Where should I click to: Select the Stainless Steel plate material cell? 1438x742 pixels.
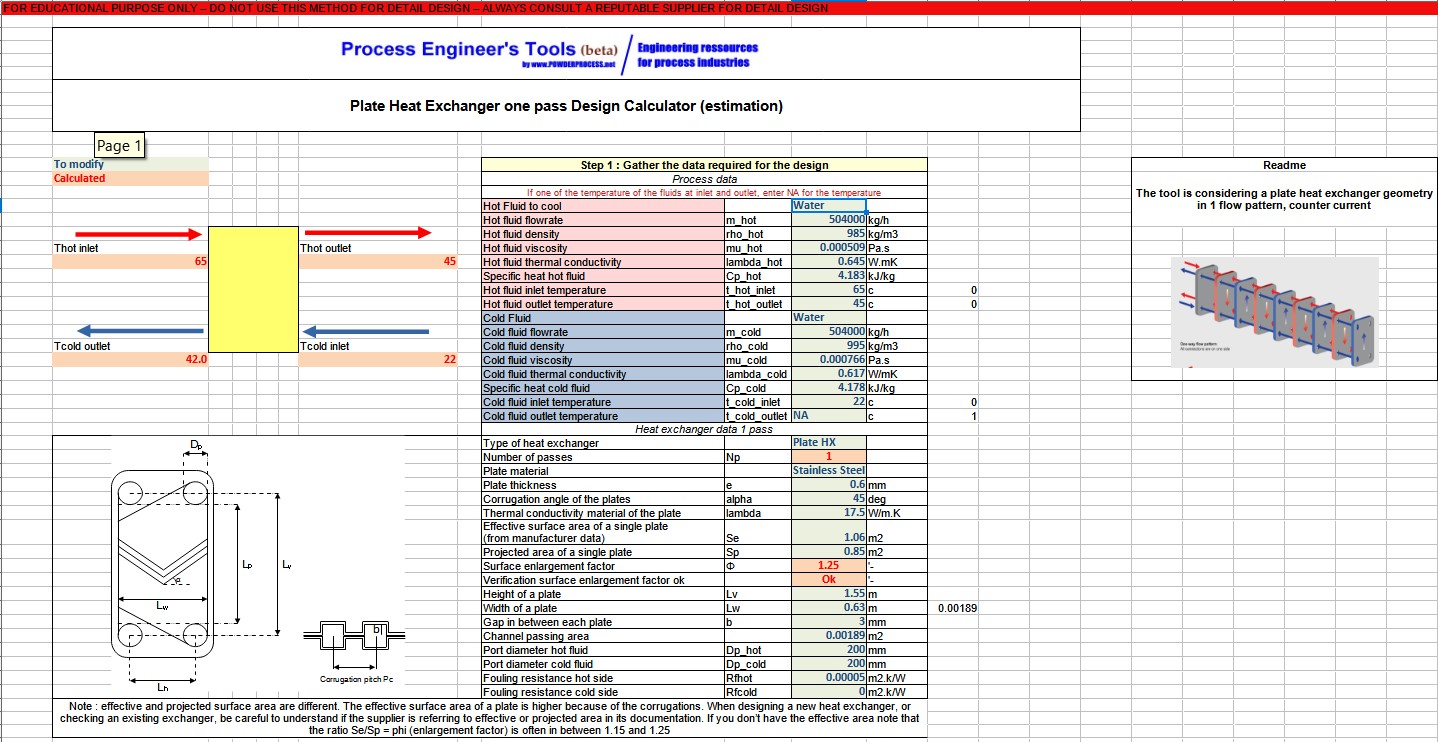click(x=827, y=470)
